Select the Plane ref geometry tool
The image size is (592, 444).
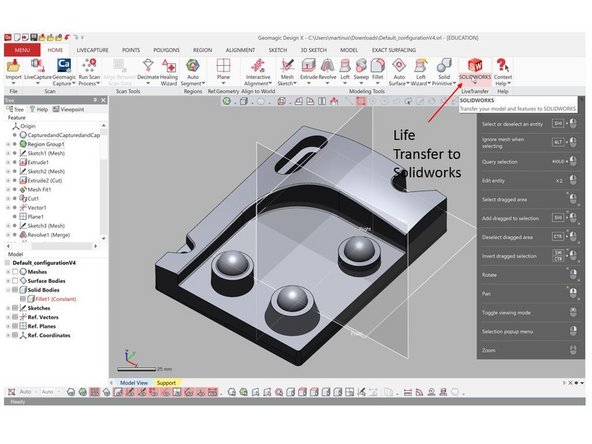point(223,66)
